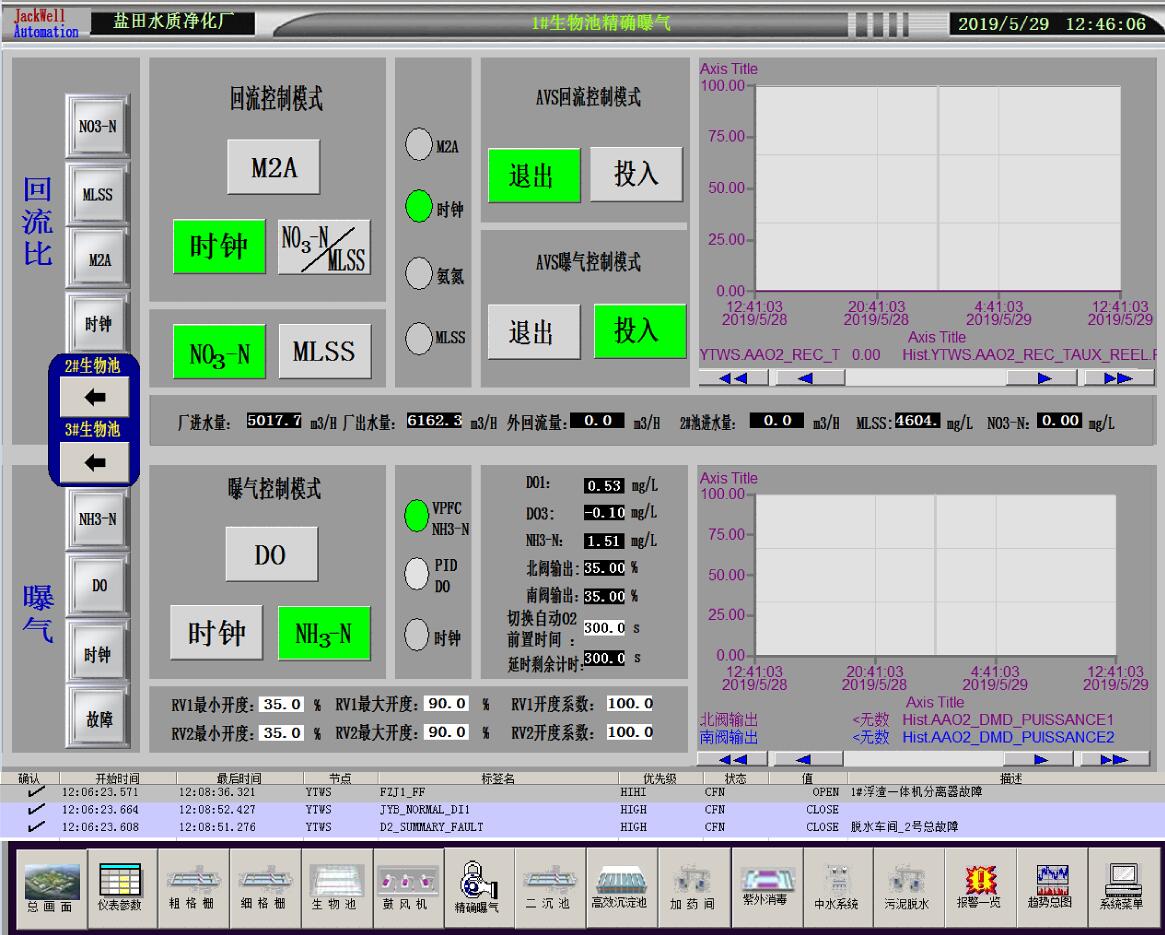
Task: Click the MLSS side tab in 回流比
Action: tap(97, 194)
